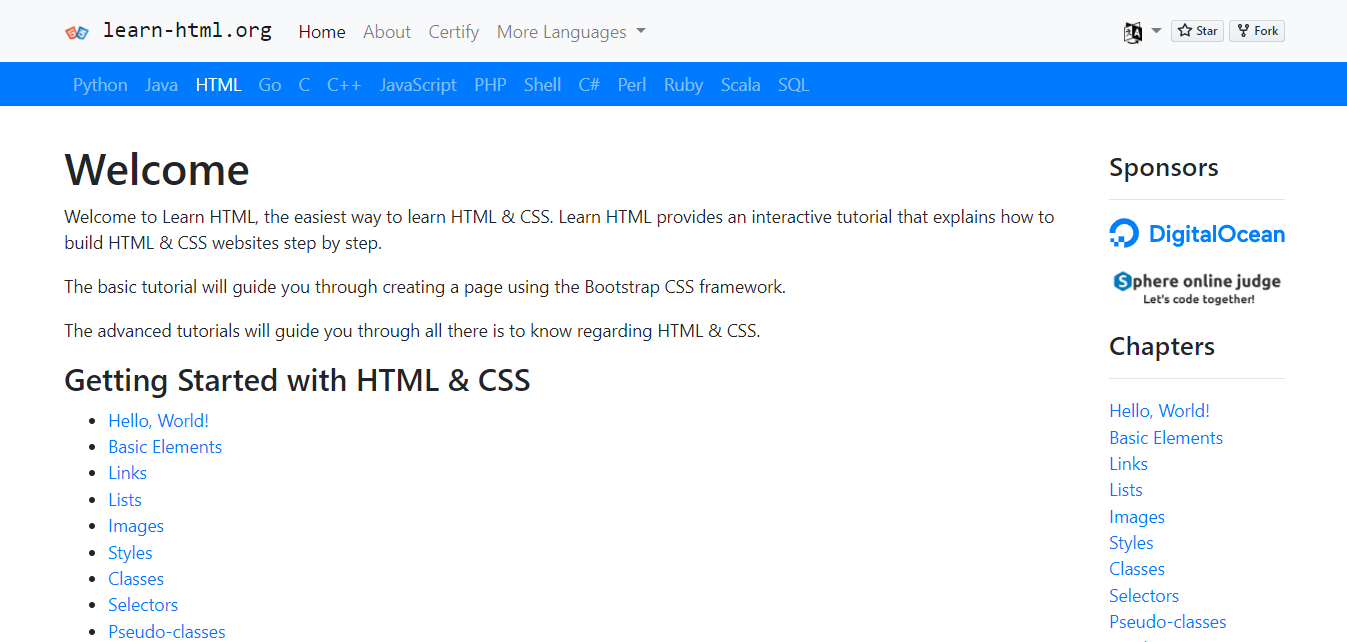The width and height of the screenshot is (1347, 642).
Task: Click the learn-html.org site title text
Action: coord(187,31)
